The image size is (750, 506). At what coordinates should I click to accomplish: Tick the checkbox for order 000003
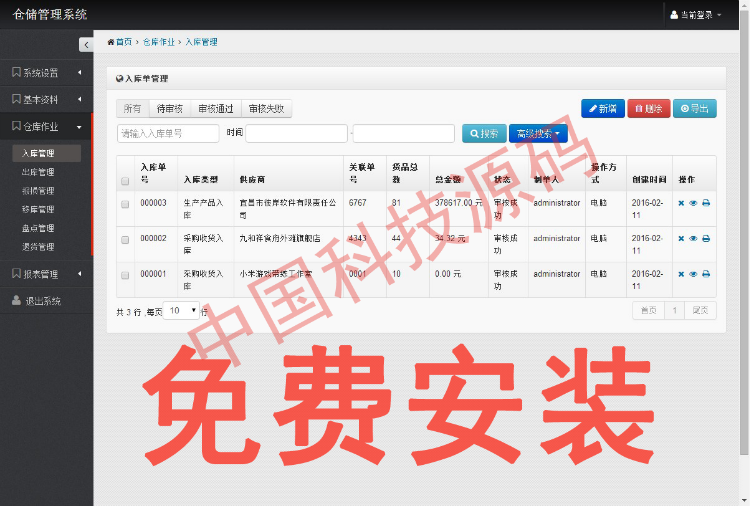coord(125,203)
